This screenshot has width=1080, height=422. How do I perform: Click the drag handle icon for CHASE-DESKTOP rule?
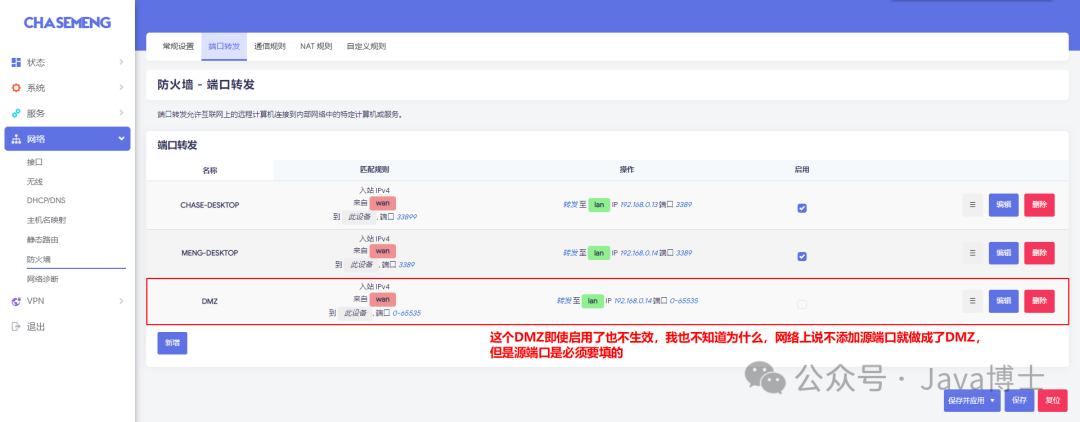pos(972,205)
